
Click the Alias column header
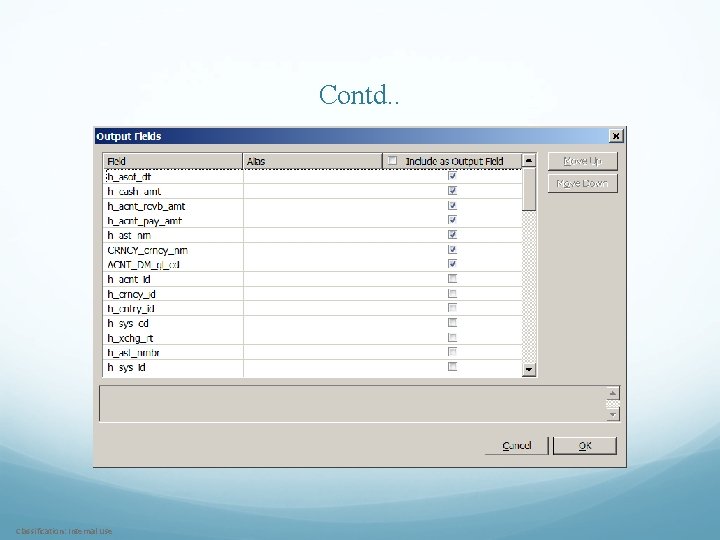point(313,161)
